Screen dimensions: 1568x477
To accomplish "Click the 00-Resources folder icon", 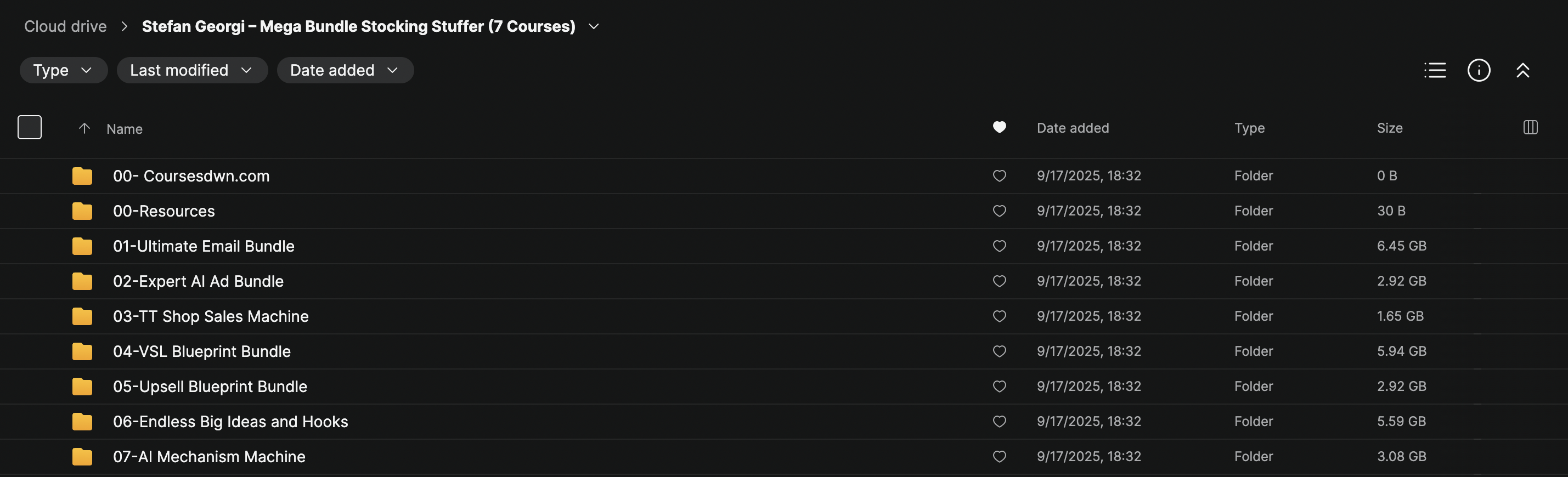I will [x=82, y=211].
